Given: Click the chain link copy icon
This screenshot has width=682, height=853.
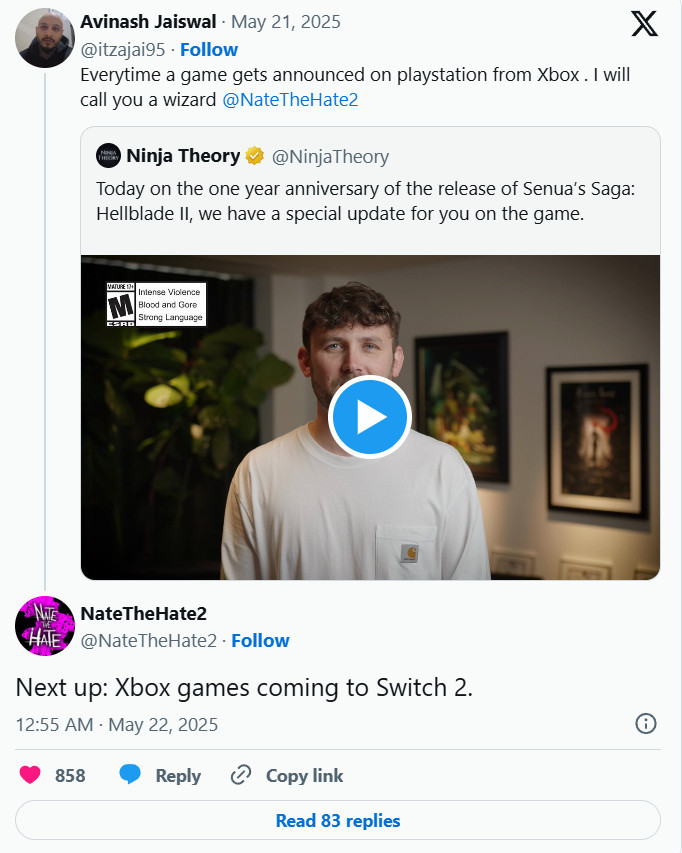Looking at the screenshot, I should pos(240,775).
